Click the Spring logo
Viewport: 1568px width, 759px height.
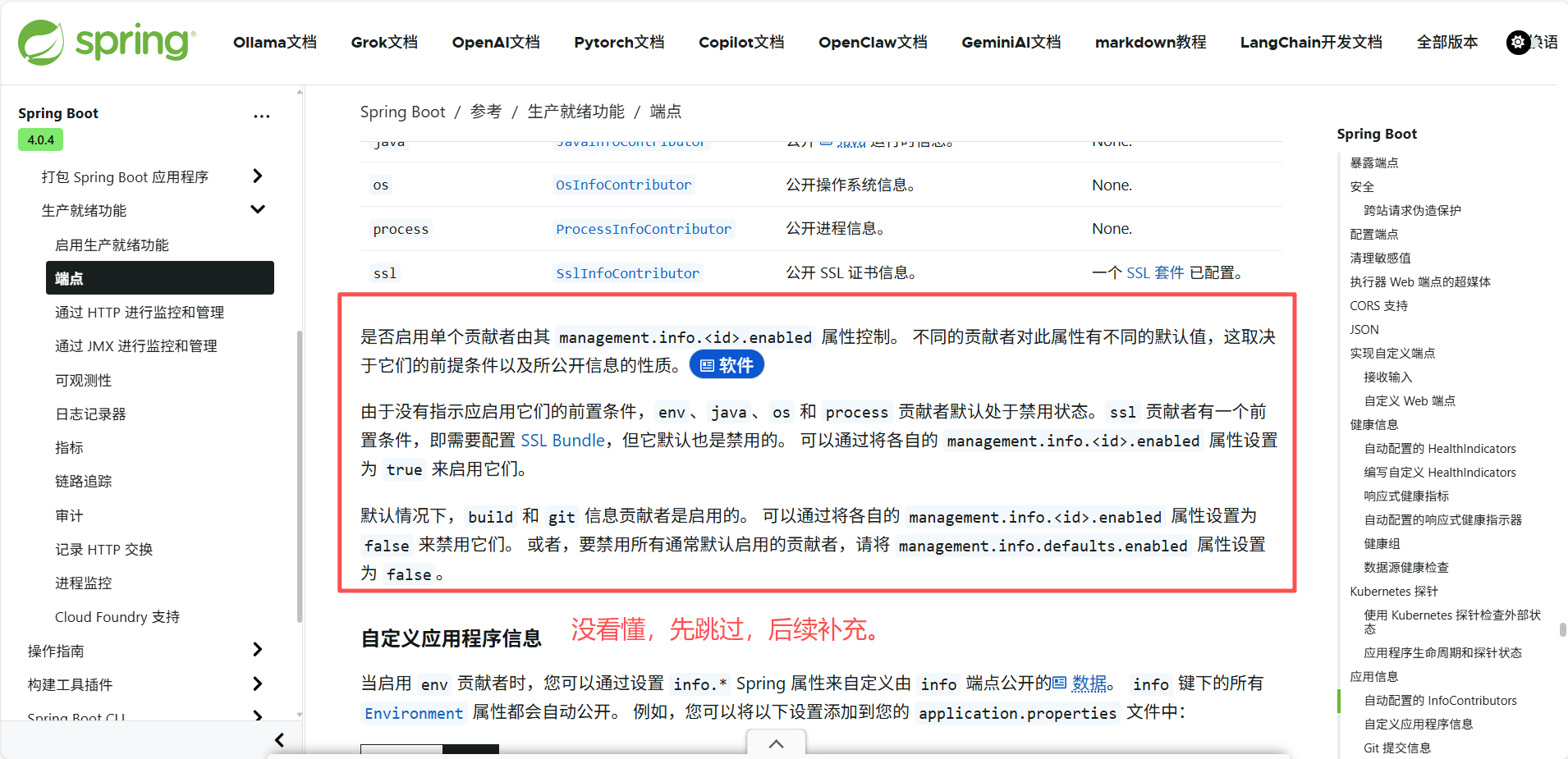[107, 42]
